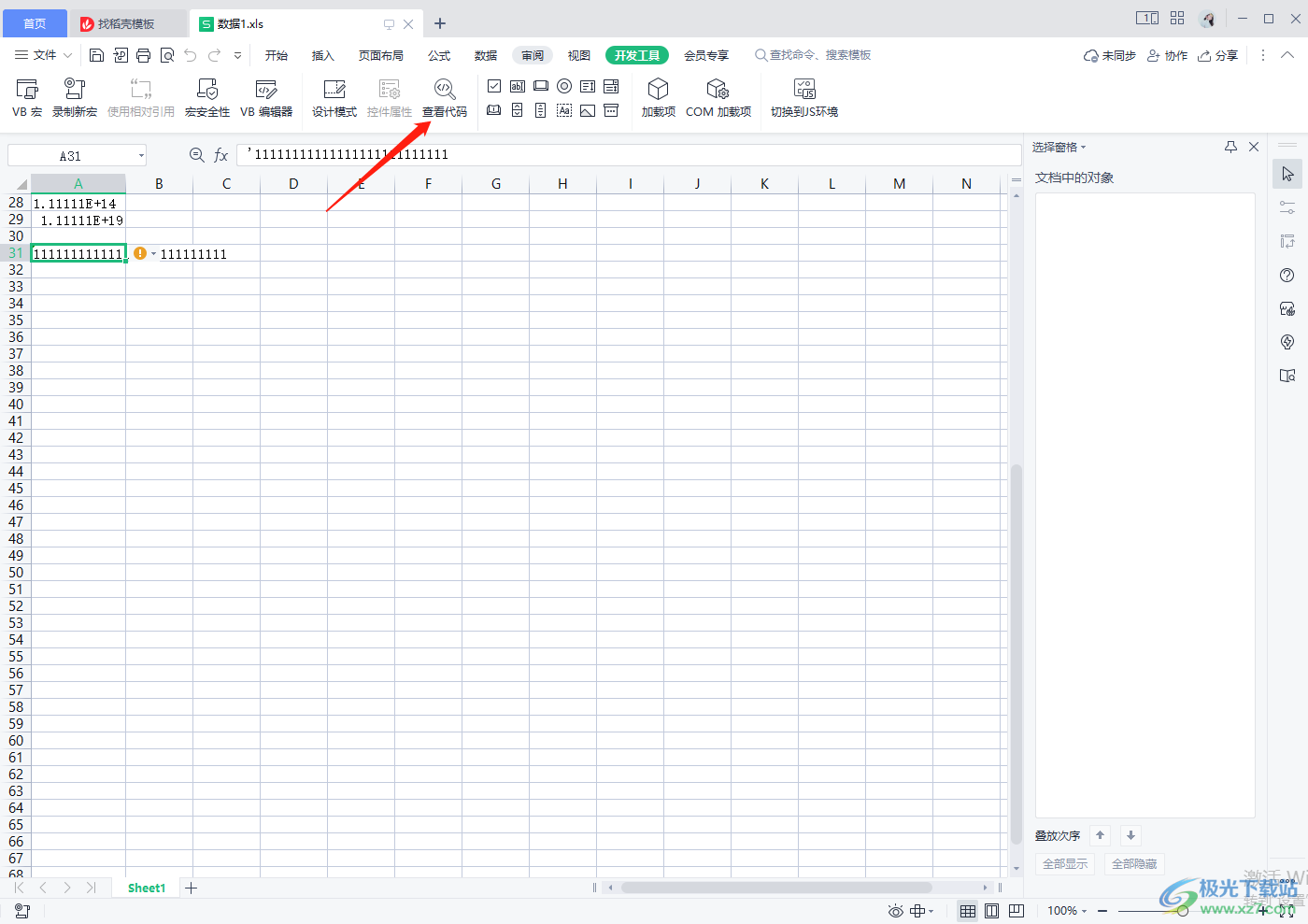
Task: Open COM 加载项 add-ins
Action: 718,98
